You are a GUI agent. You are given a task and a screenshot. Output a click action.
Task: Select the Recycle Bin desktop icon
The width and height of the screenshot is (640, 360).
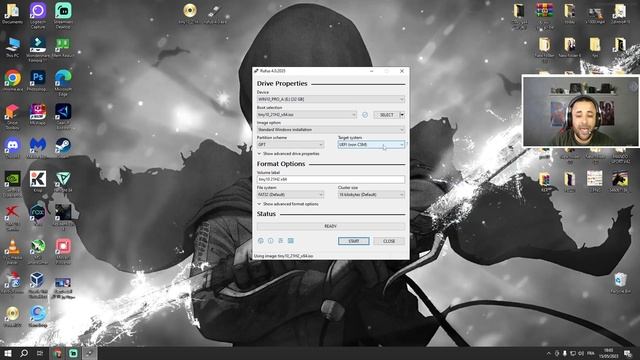click(x=620, y=282)
